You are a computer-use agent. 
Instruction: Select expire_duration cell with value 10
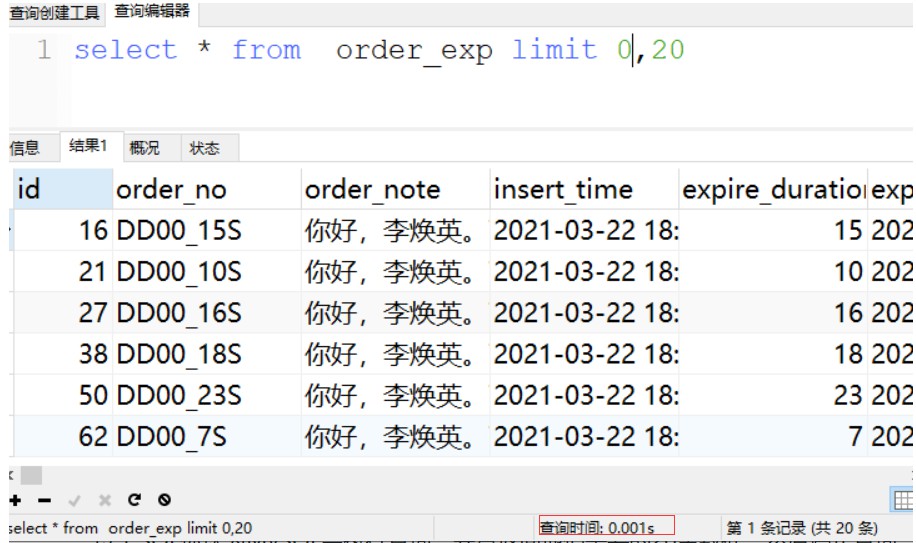[x=773, y=272]
